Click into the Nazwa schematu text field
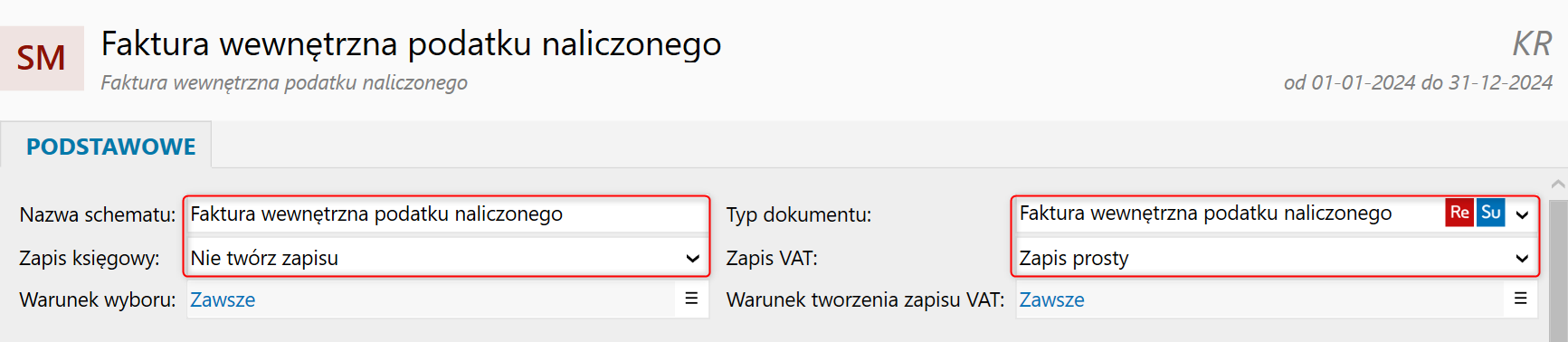 (x=446, y=214)
